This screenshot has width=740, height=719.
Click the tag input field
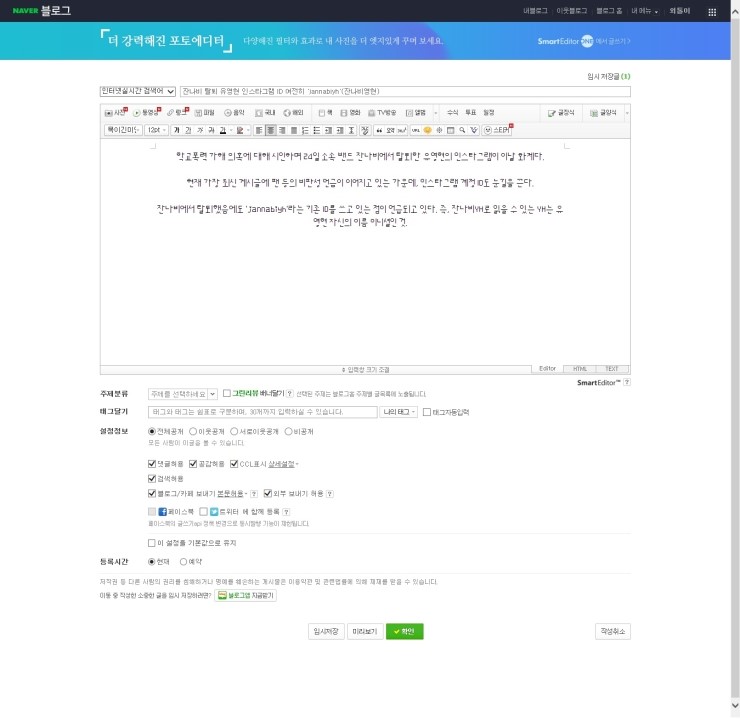pos(262,412)
